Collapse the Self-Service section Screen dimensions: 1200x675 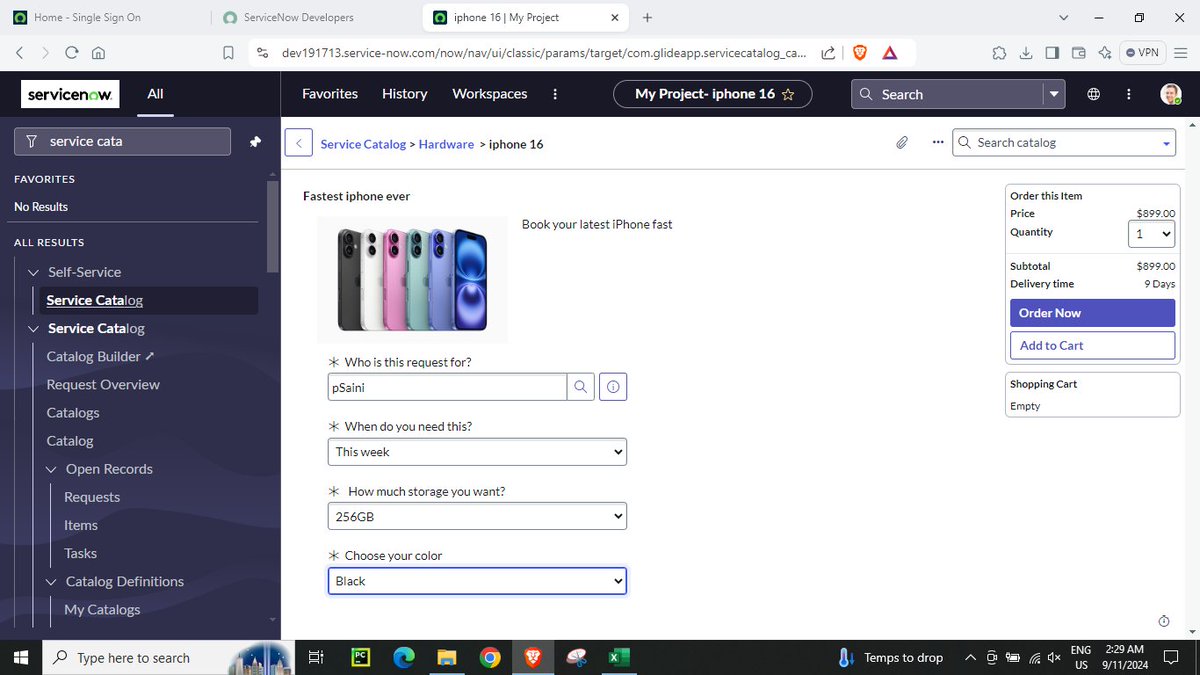(x=34, y=272)
